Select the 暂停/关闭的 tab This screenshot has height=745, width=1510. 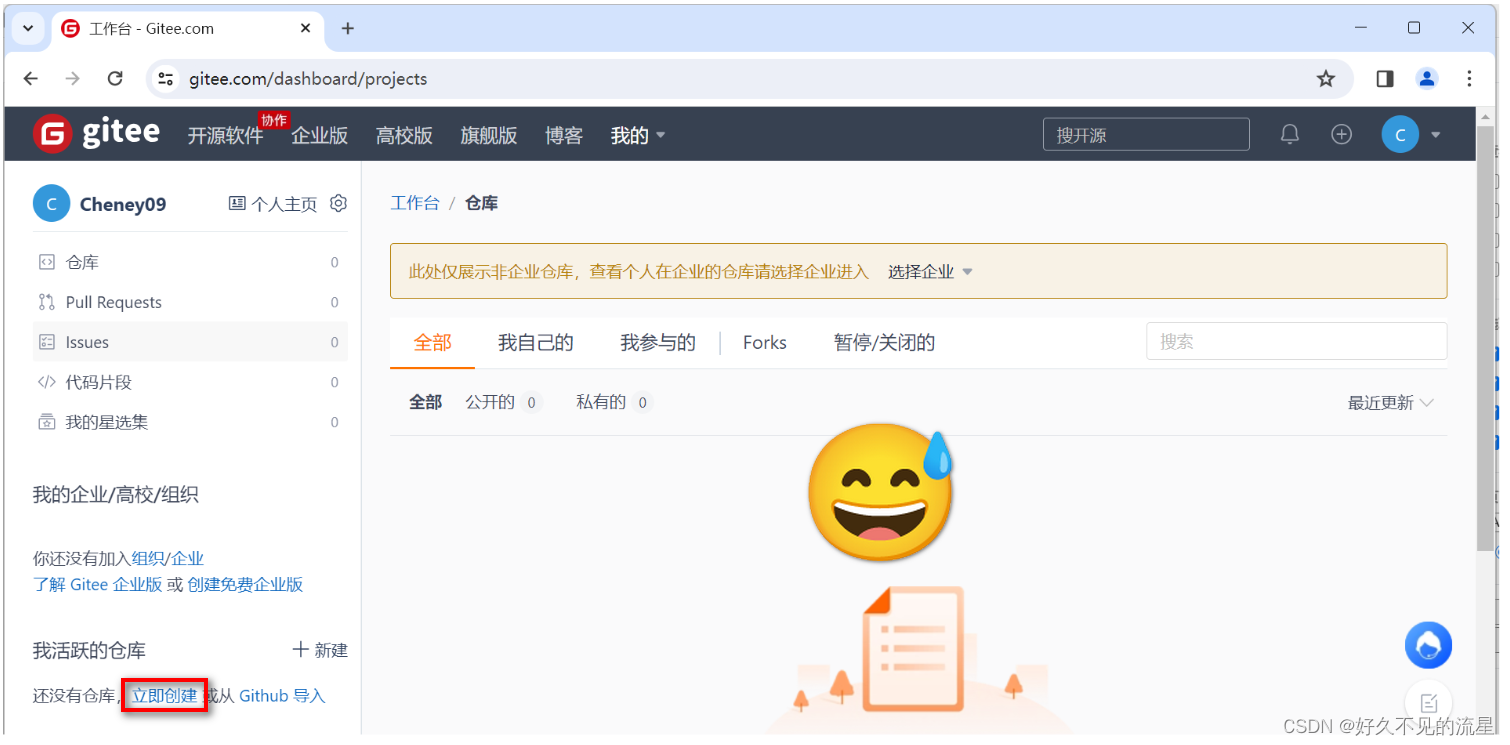coord(884,343)
